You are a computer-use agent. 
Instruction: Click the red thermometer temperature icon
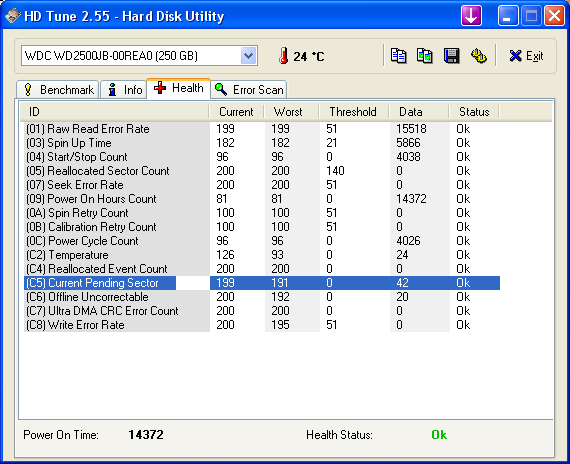[284, 56]
